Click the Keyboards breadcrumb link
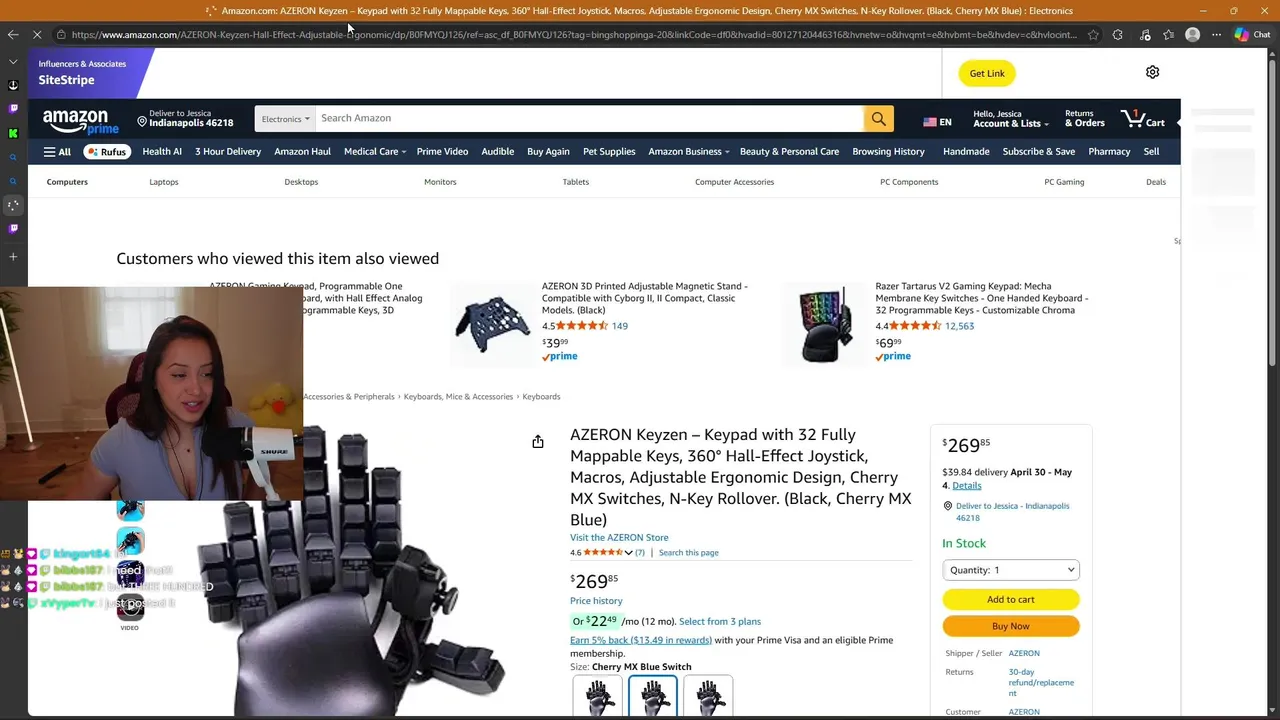This screenshot has width=1280, height=720. coord(541,397)
